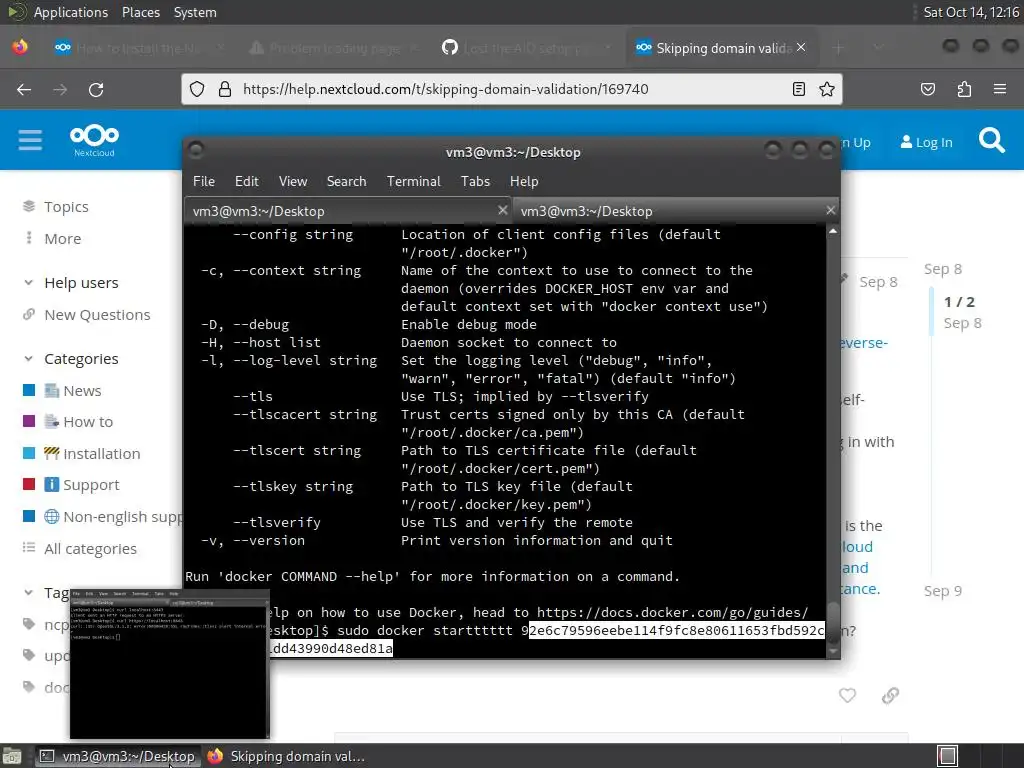1024x768 pixels.
Task: Open New Questions link
Action: click(x=97, y=315)
